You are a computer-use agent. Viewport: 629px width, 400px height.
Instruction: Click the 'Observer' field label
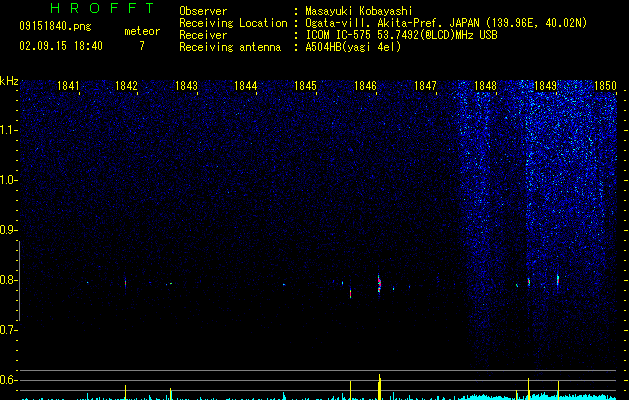pos(203,11)
